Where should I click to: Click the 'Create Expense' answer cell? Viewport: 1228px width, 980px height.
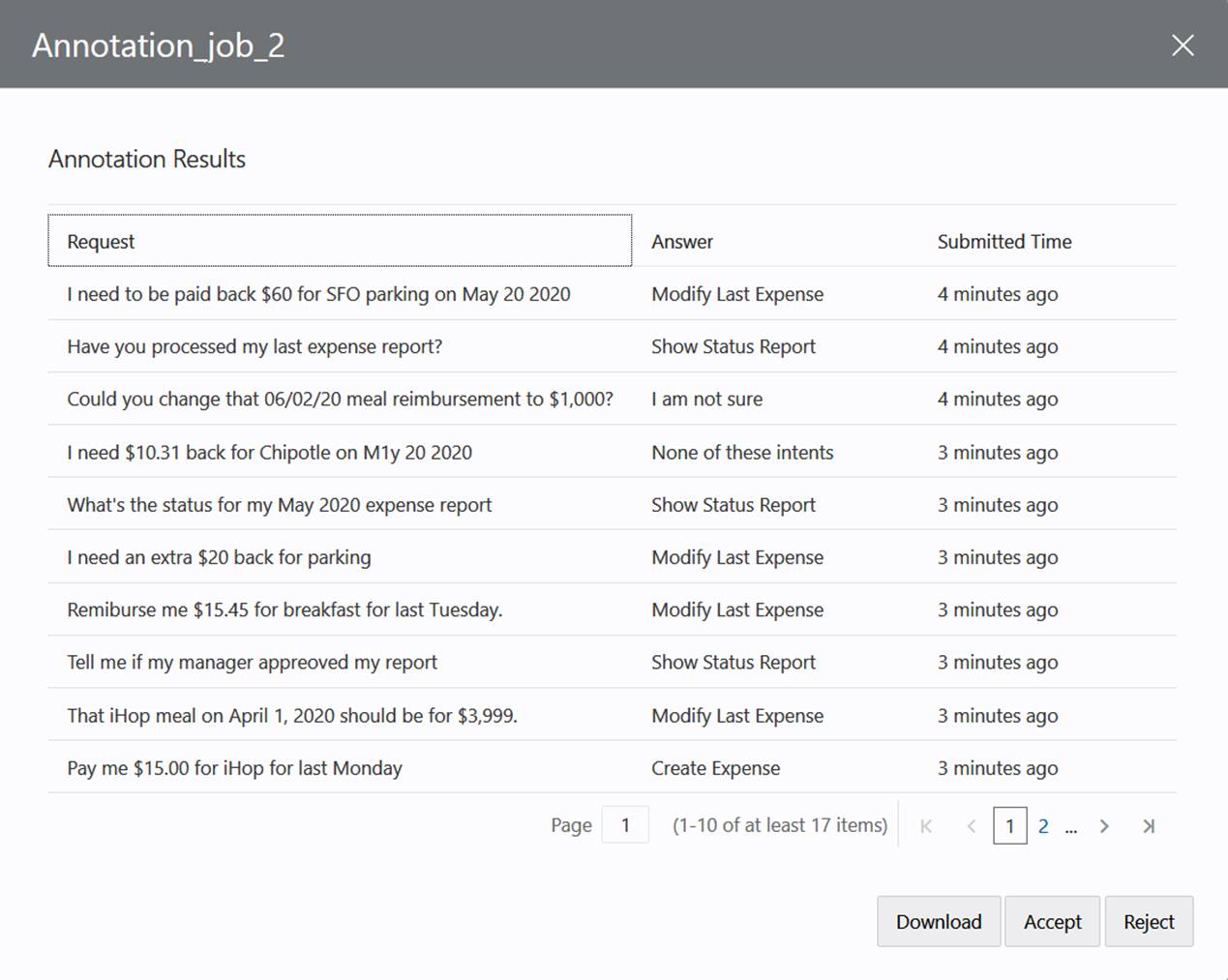[x=716, y=767]
